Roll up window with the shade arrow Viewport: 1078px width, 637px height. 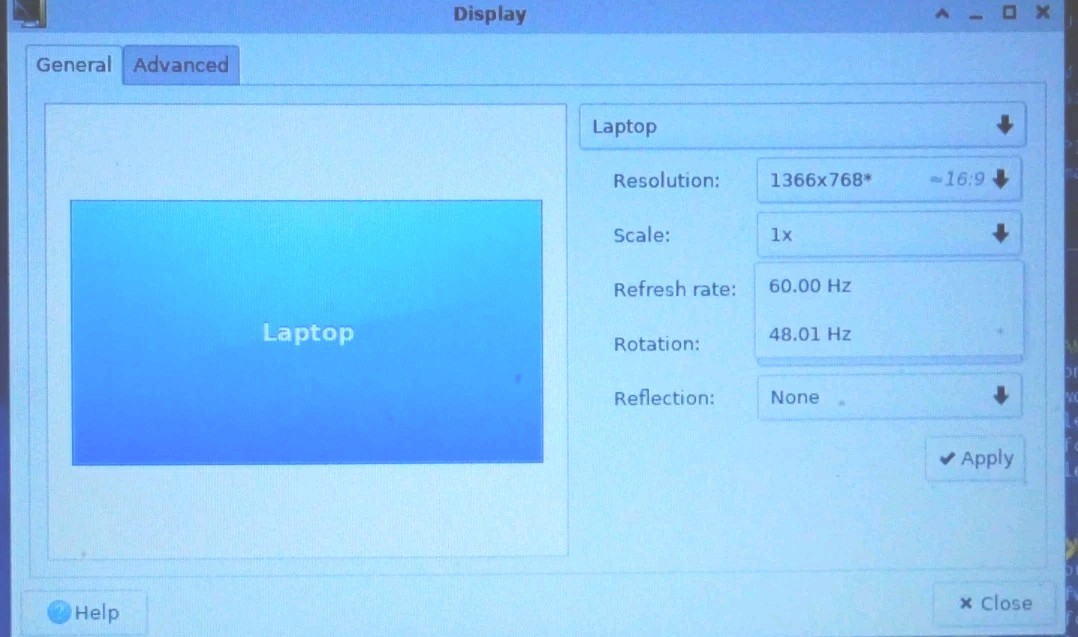(x=942, y=13)
